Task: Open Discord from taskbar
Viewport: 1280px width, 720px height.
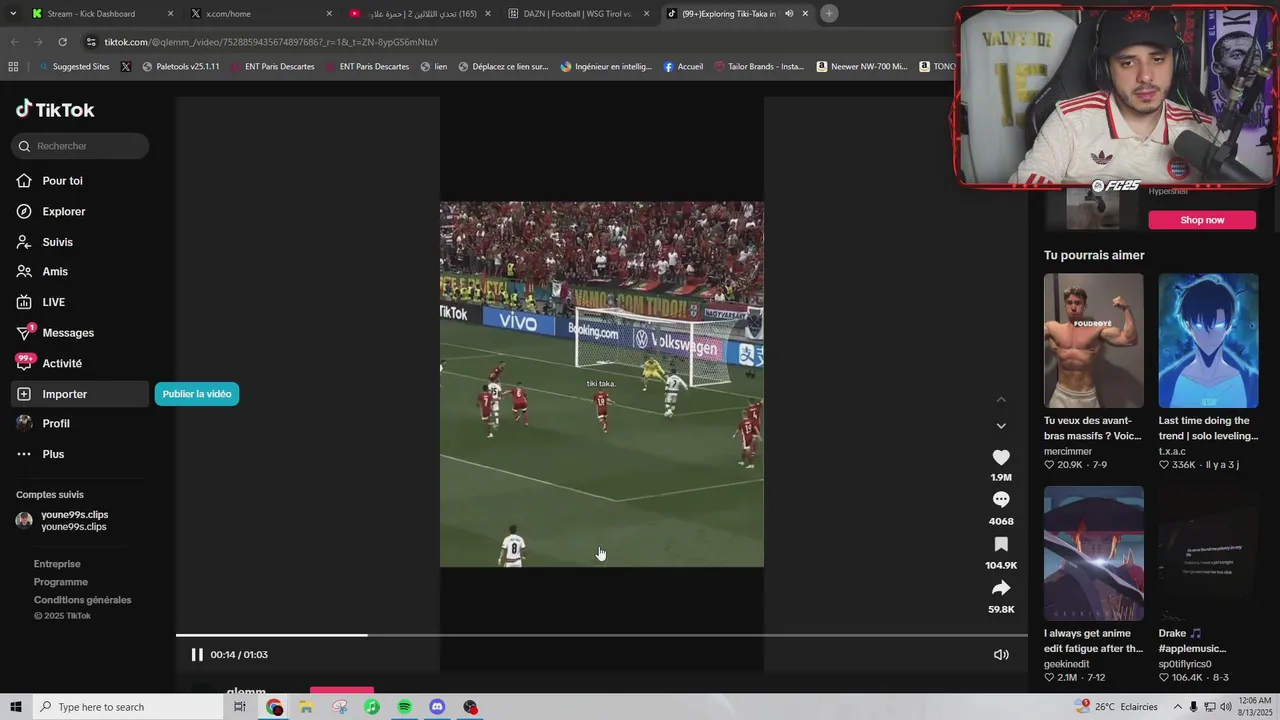Action: (437, 707)
